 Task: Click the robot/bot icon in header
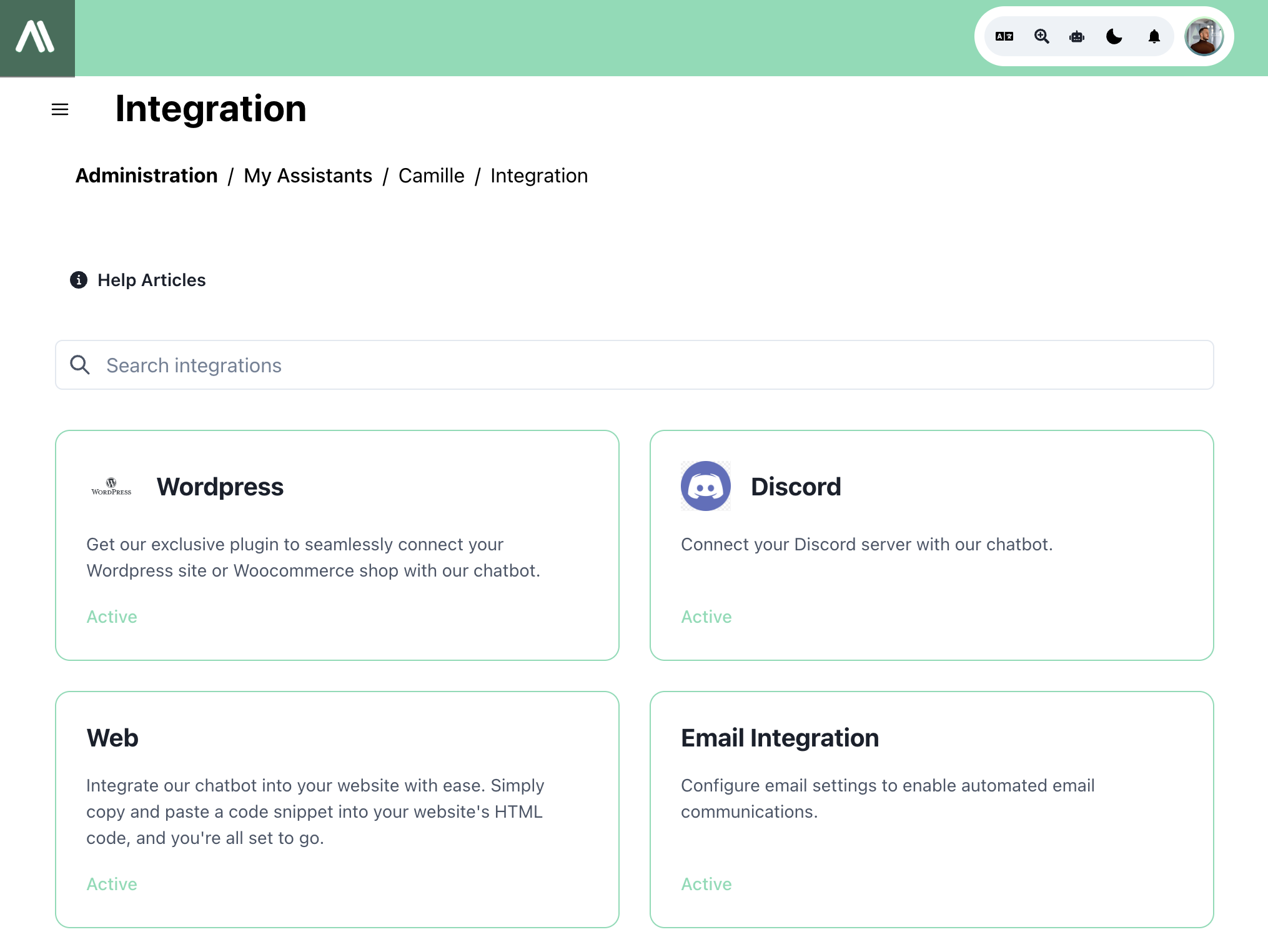(x=1077, y=37)
